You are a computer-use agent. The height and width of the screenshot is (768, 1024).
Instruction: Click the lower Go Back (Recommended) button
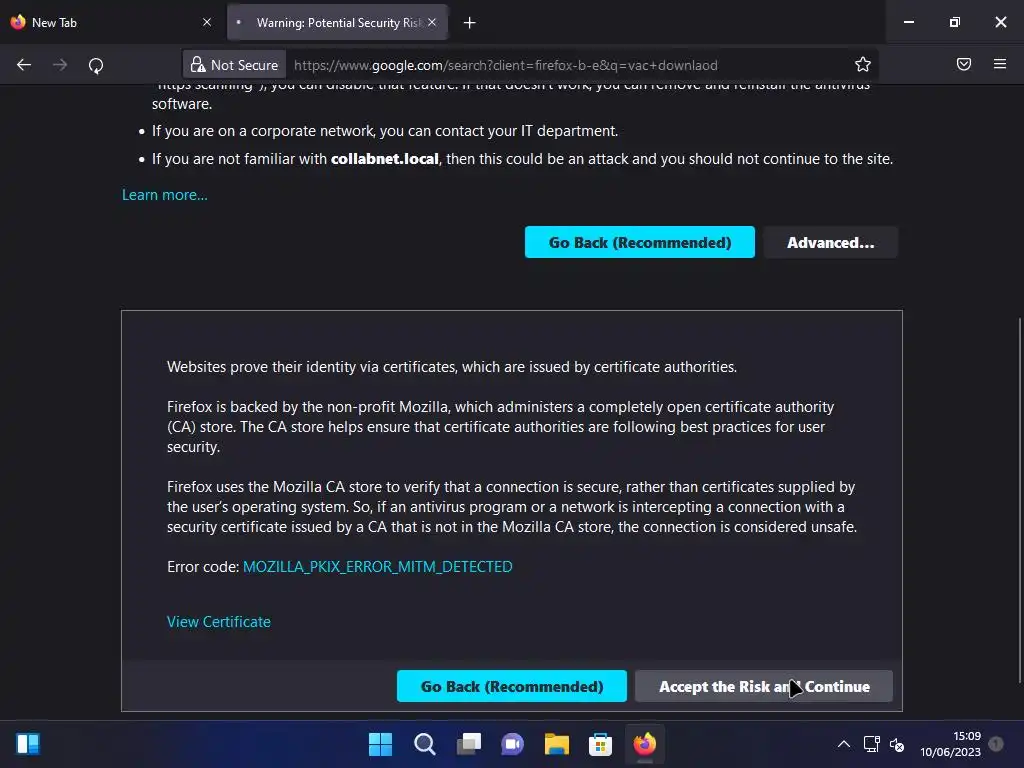point(512,686)
